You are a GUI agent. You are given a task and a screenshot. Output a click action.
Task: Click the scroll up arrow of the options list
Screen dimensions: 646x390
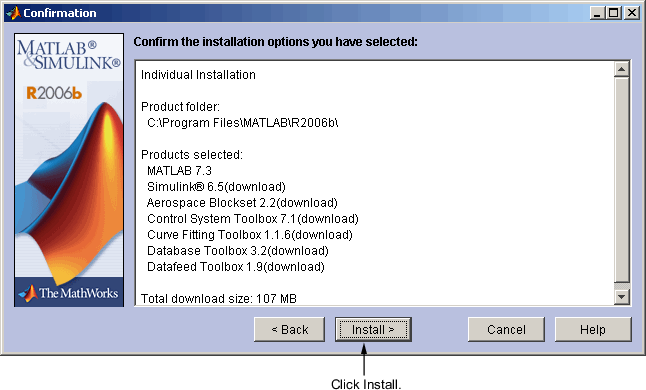tap(621, 69)
